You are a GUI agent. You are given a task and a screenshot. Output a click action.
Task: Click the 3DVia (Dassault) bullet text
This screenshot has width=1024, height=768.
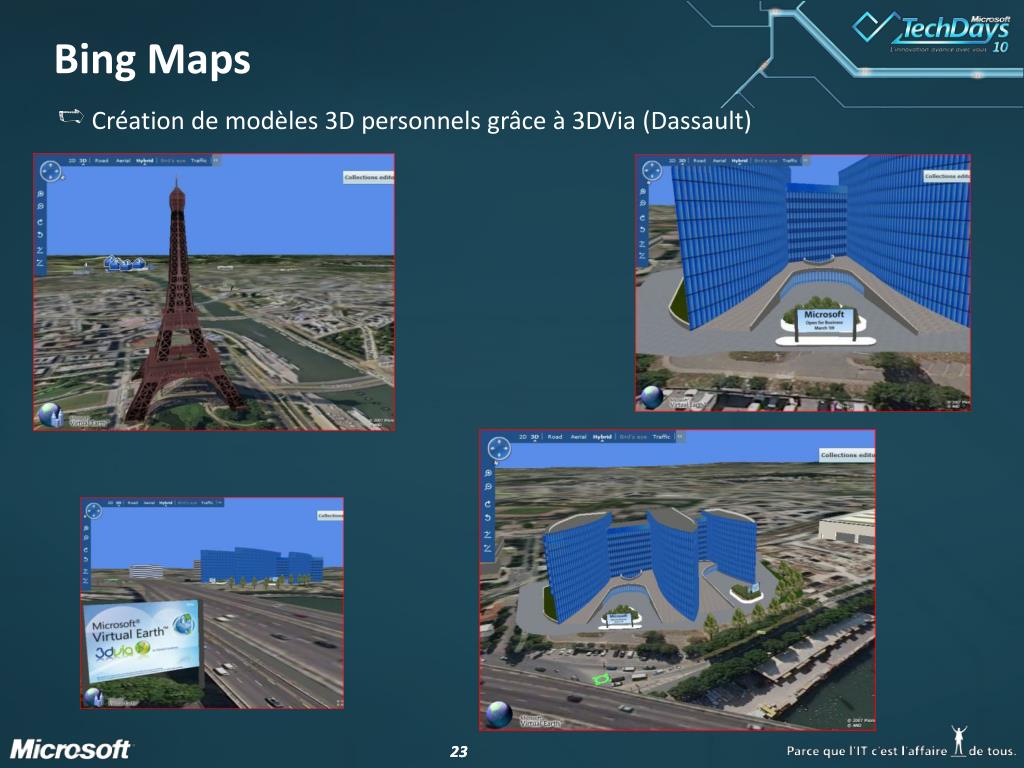[x=421, y=121]
